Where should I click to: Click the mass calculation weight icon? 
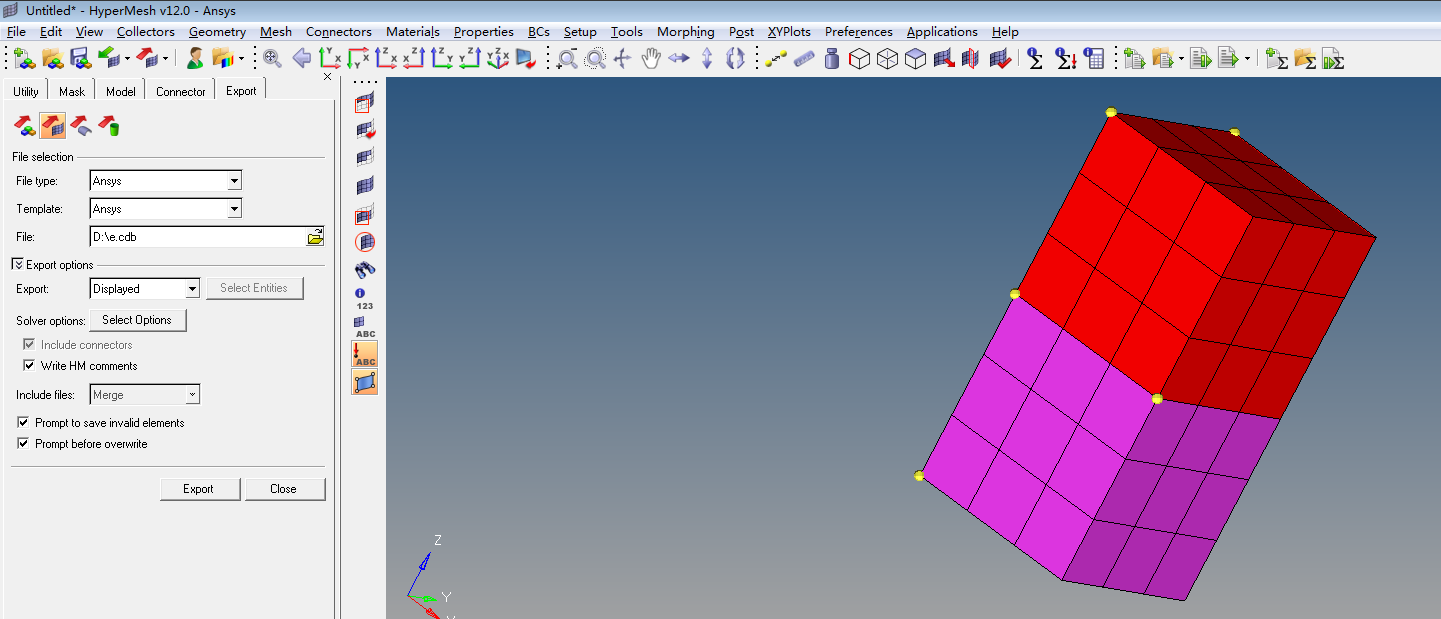832,59
